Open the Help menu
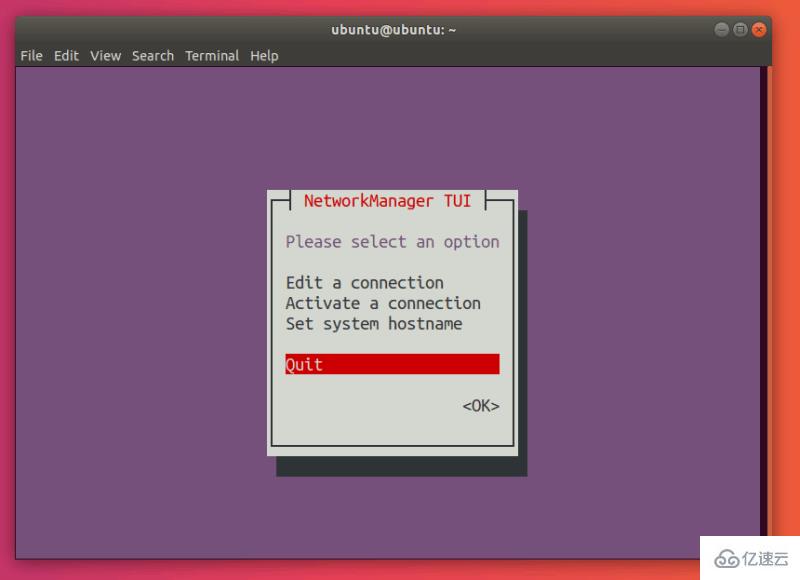The height and width of the screenshot is (580, 800). click(x=264, y=56)
